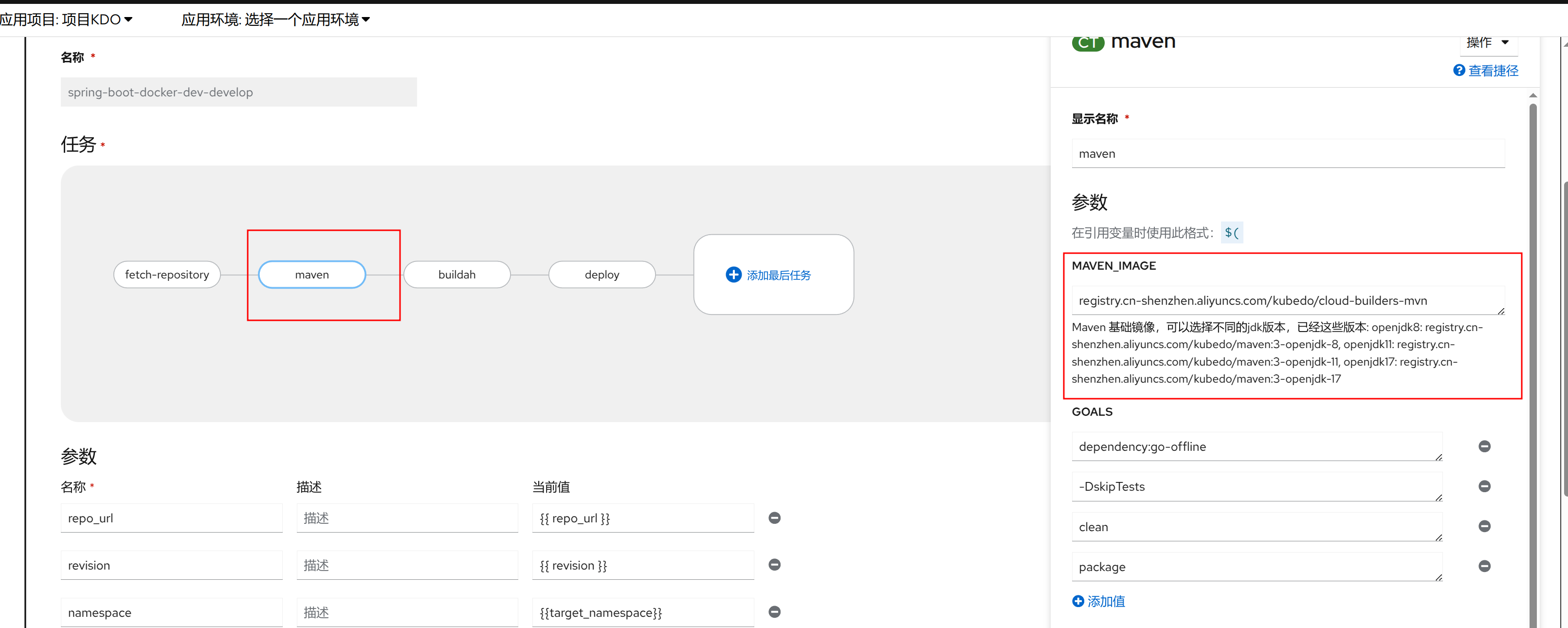Delete the repo_url parameter row
This screenshot has width=1568, height=628.
click(x=774, y=518)
